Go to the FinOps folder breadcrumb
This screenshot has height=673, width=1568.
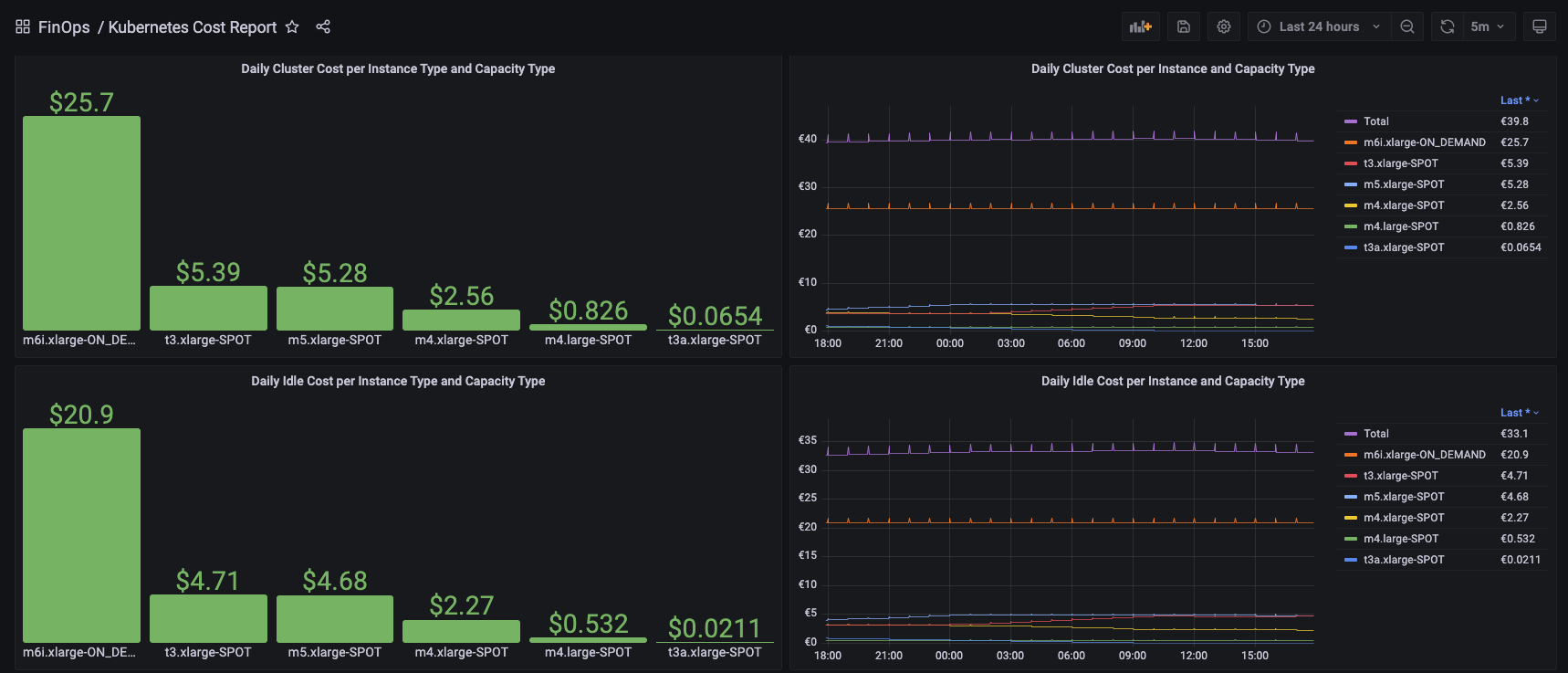tap(64, 27)
